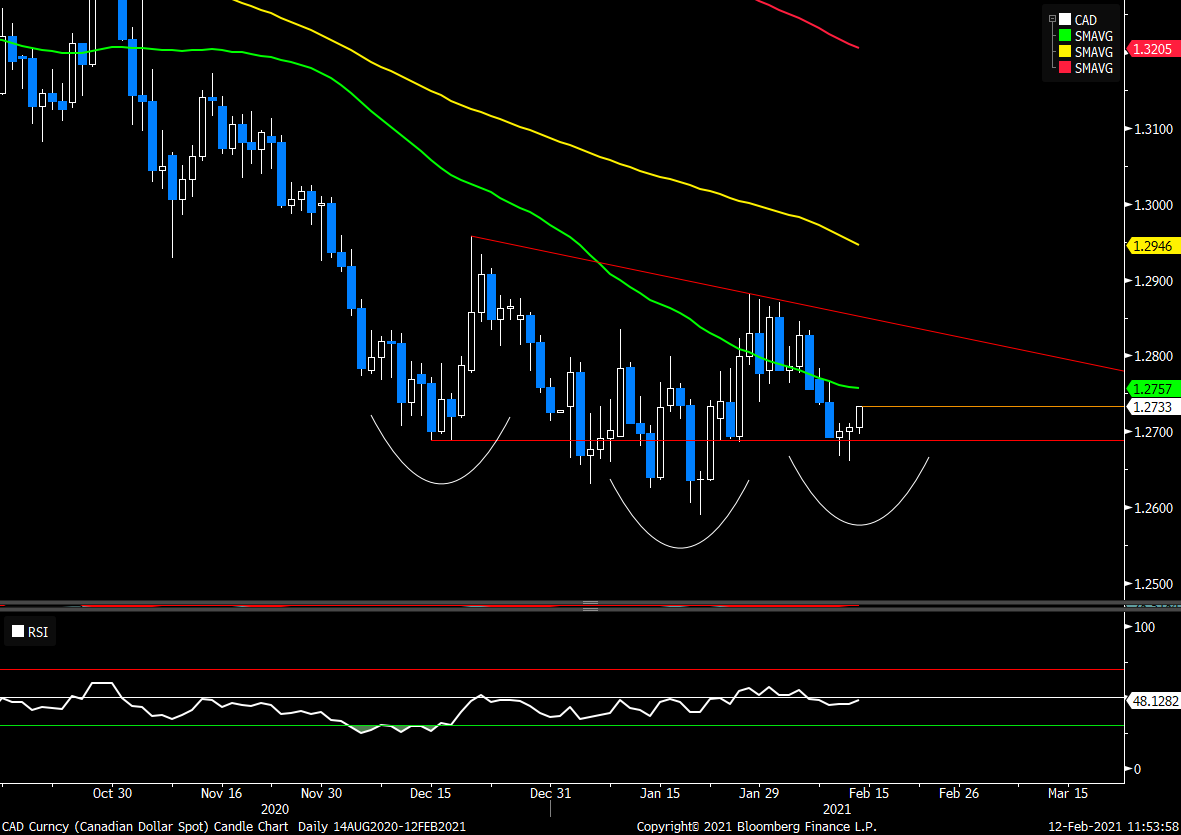Click the 2020 year label

pos(274,809)
